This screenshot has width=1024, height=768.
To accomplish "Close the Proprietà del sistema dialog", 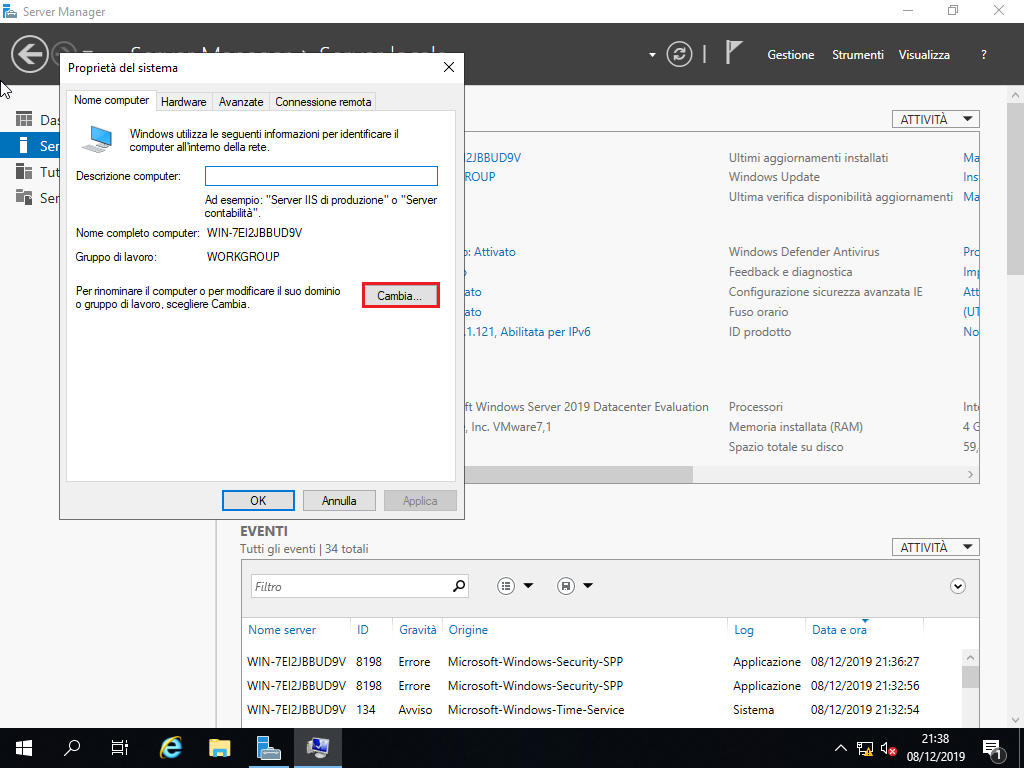I will pyautogui.click(x=449, y=67).
